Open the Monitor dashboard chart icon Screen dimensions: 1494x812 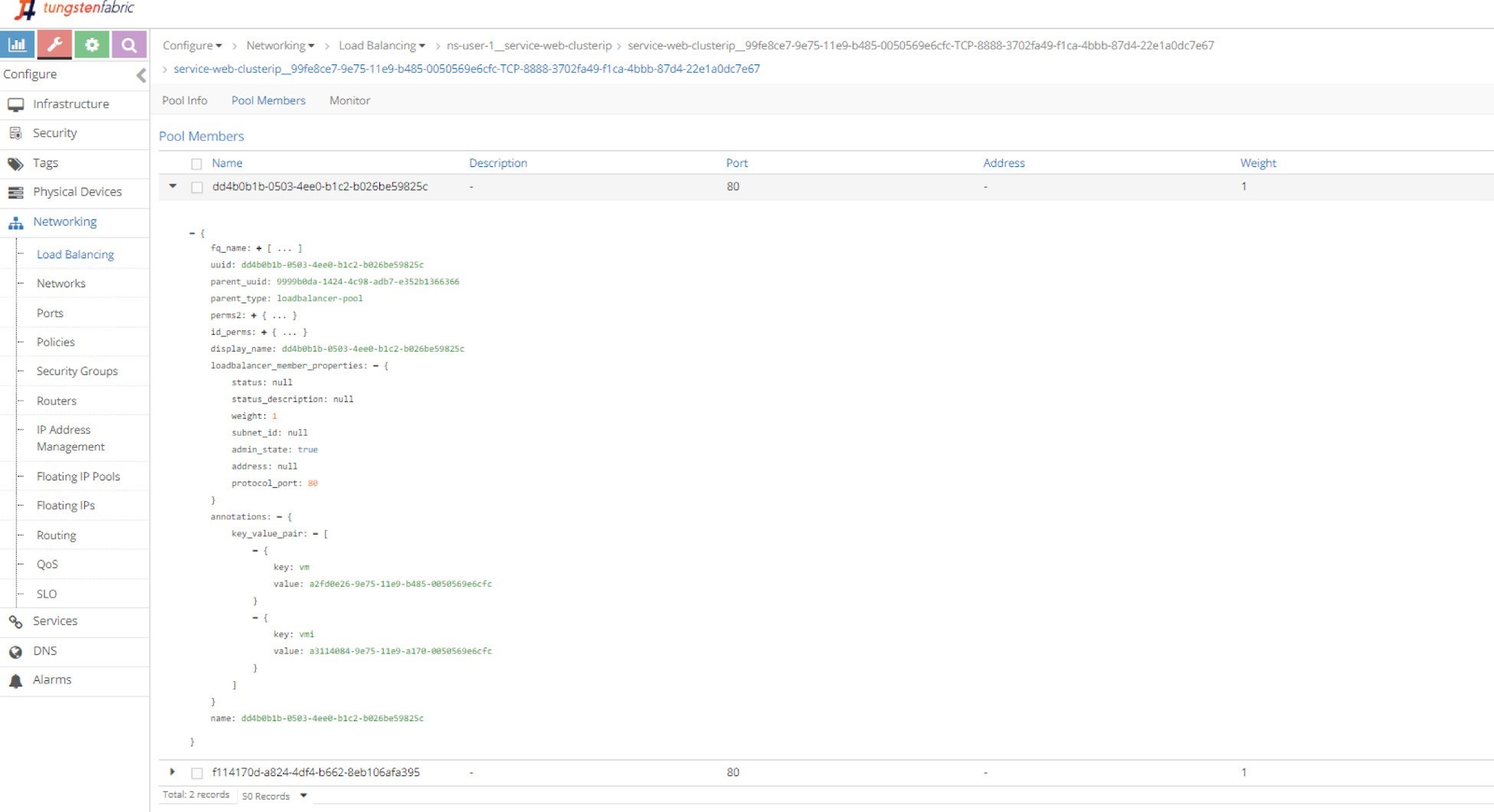17,44
